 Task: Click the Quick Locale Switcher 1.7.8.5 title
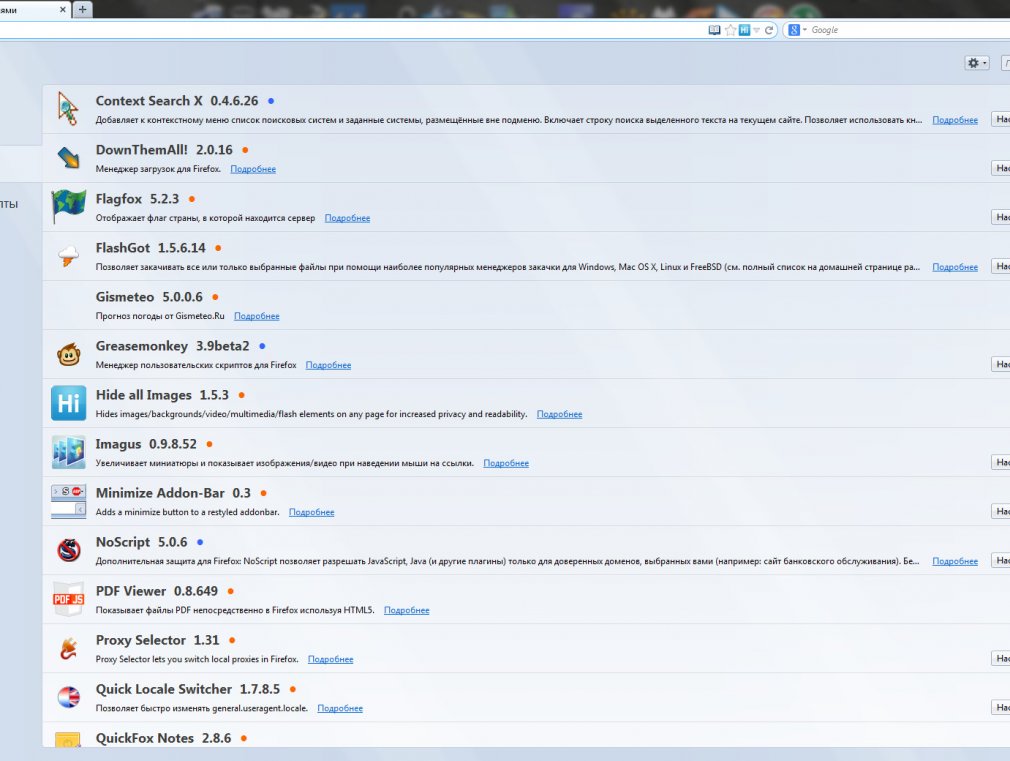pyautogui.click(x=187, y=689)
